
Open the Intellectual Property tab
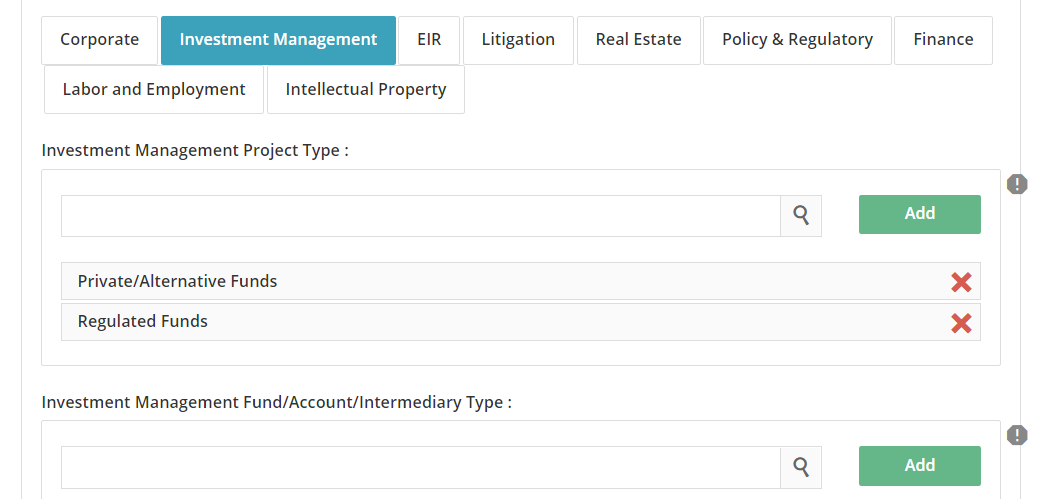pyautogui.click(x=366, y=90)
